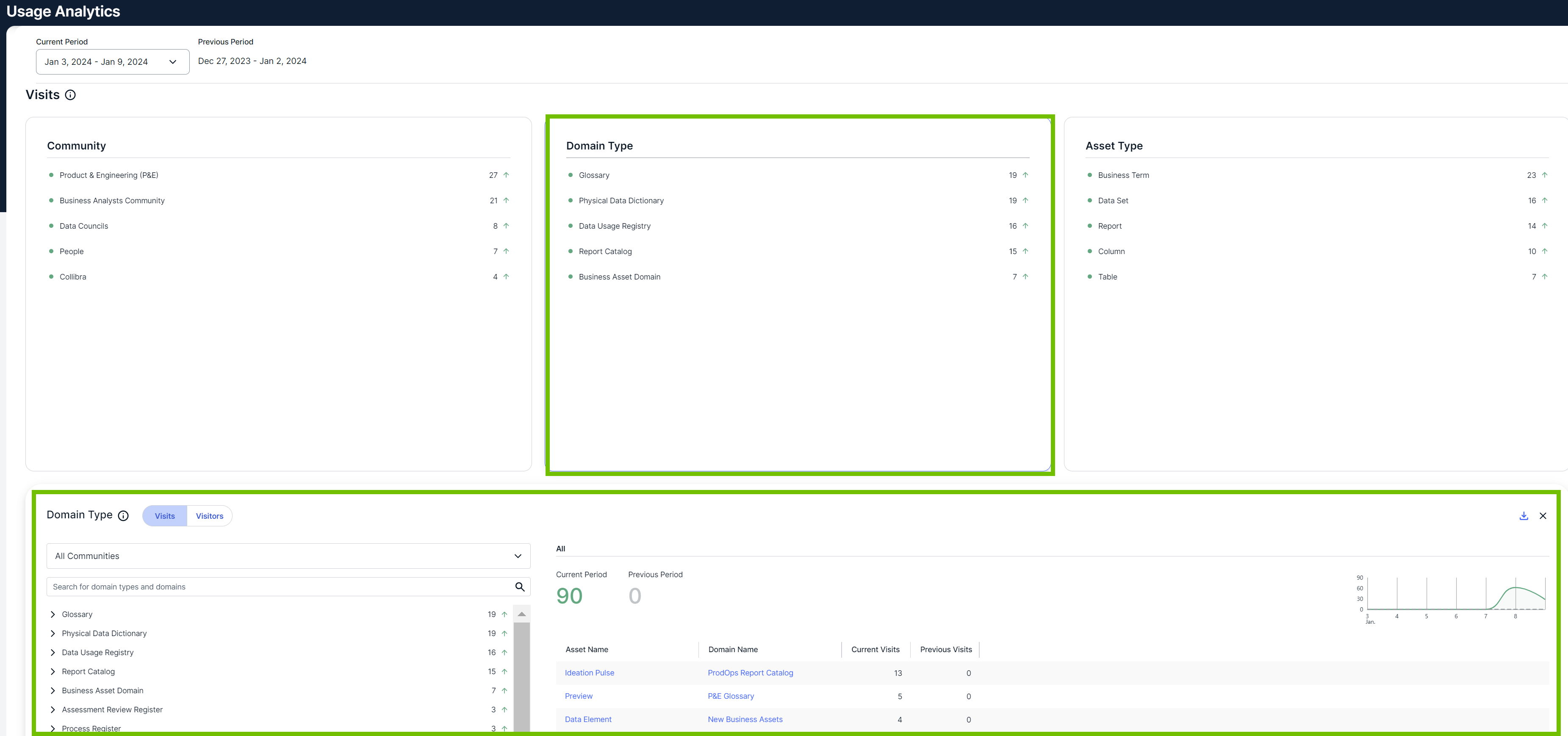Image resolution: width=1568 pixels, height=736 pixels.
Task: Click the up-trend arrow next to Business Term
Action: pos(1544,175)
